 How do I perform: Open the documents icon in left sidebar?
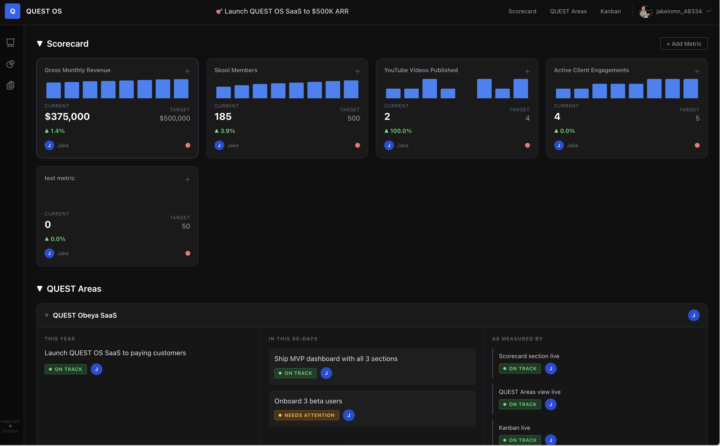tap(10, 85)
